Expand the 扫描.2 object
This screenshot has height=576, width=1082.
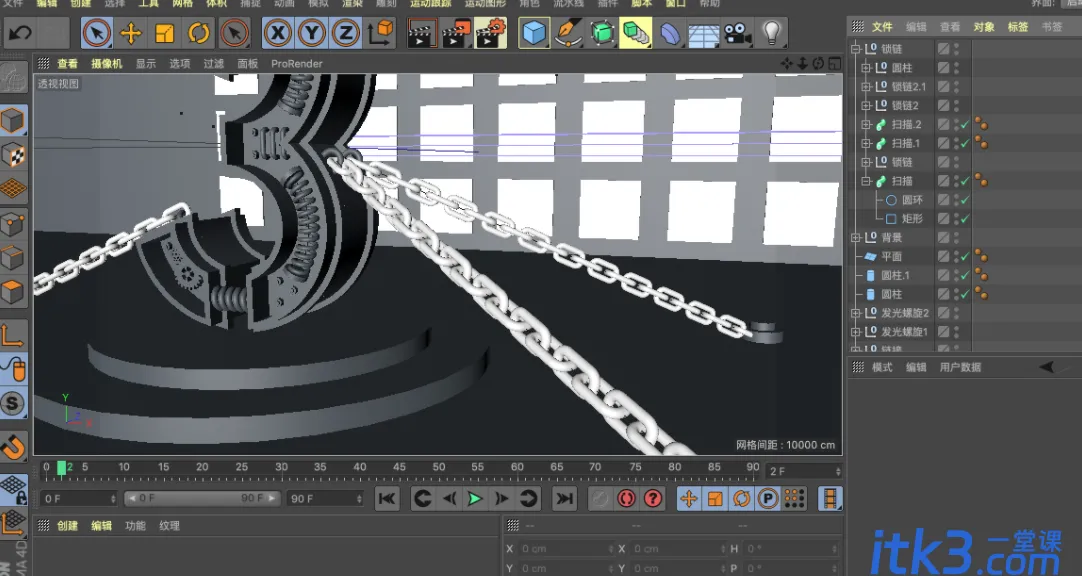tap(867, 125)
